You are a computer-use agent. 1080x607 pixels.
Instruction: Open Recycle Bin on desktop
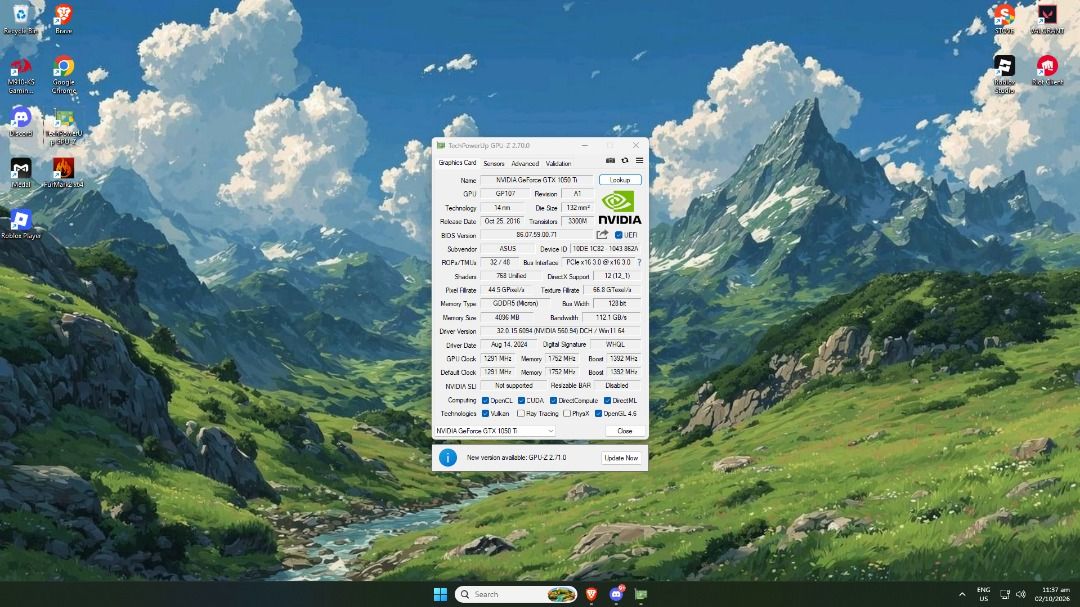point(20,19)
